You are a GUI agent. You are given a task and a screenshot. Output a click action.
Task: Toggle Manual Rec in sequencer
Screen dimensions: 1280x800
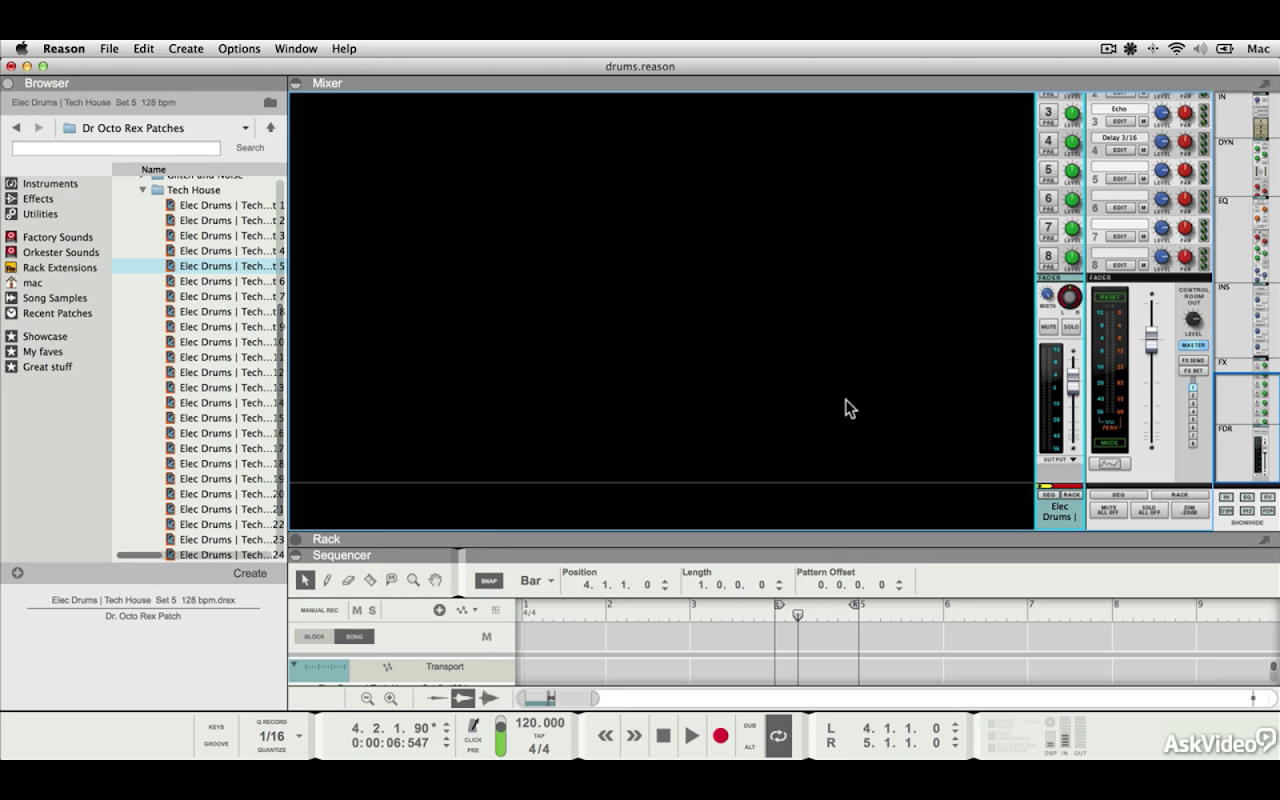pyautogui.click(x=319, y=610)
